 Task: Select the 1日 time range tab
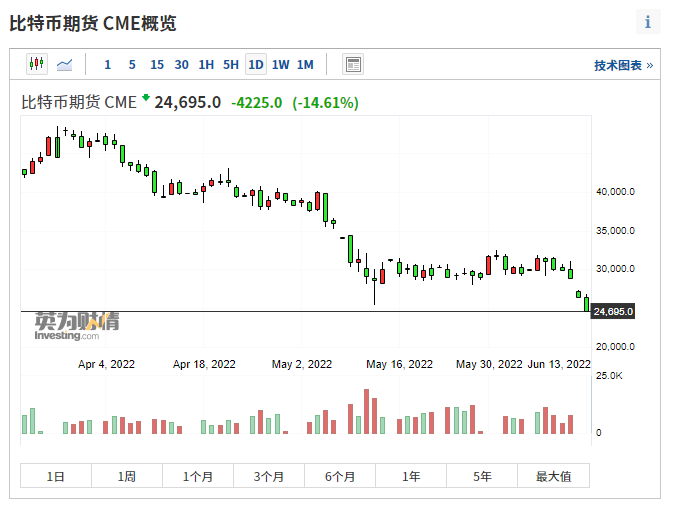click(55, 476)
